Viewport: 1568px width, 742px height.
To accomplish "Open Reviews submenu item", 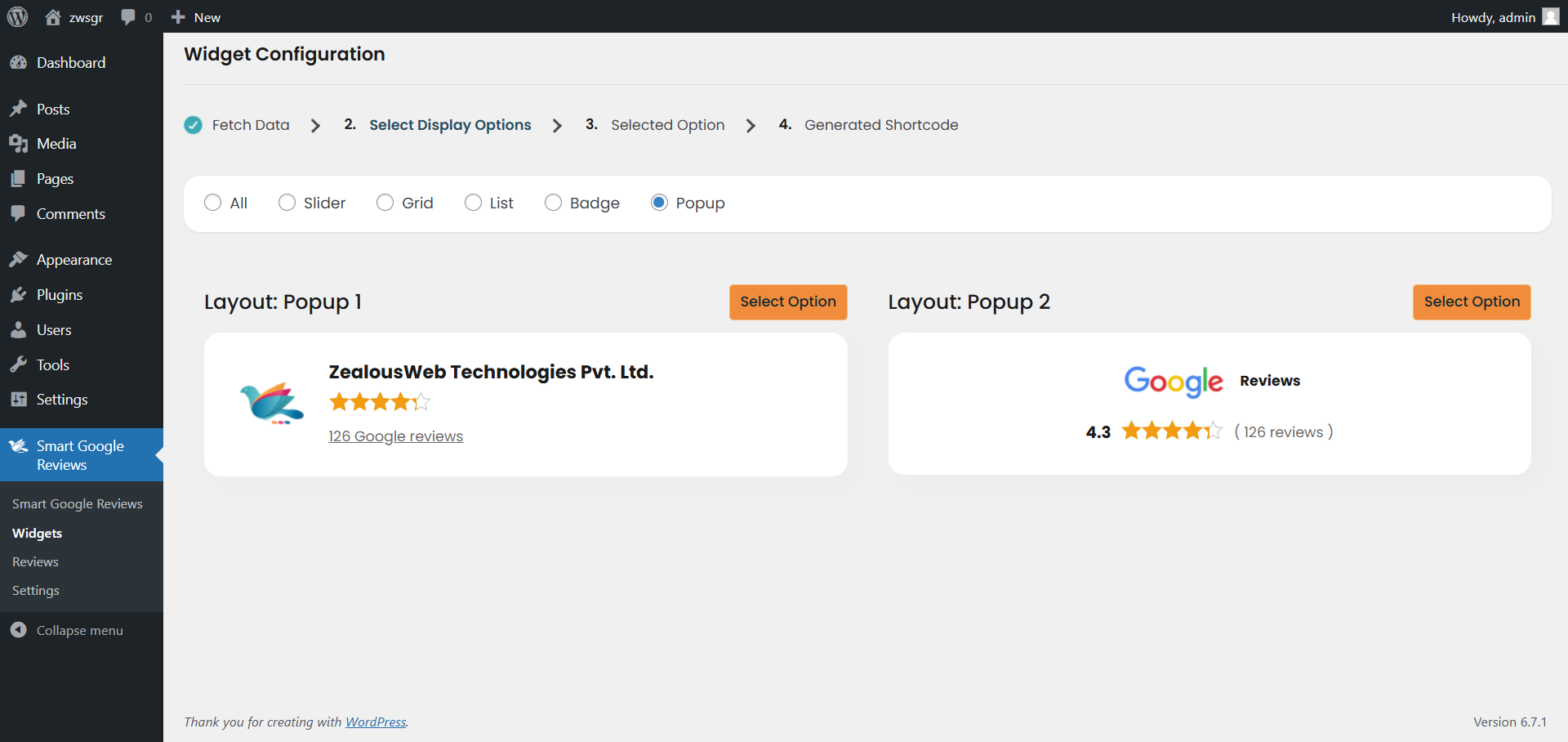I will pyautogui.click(x=35, y=561).
